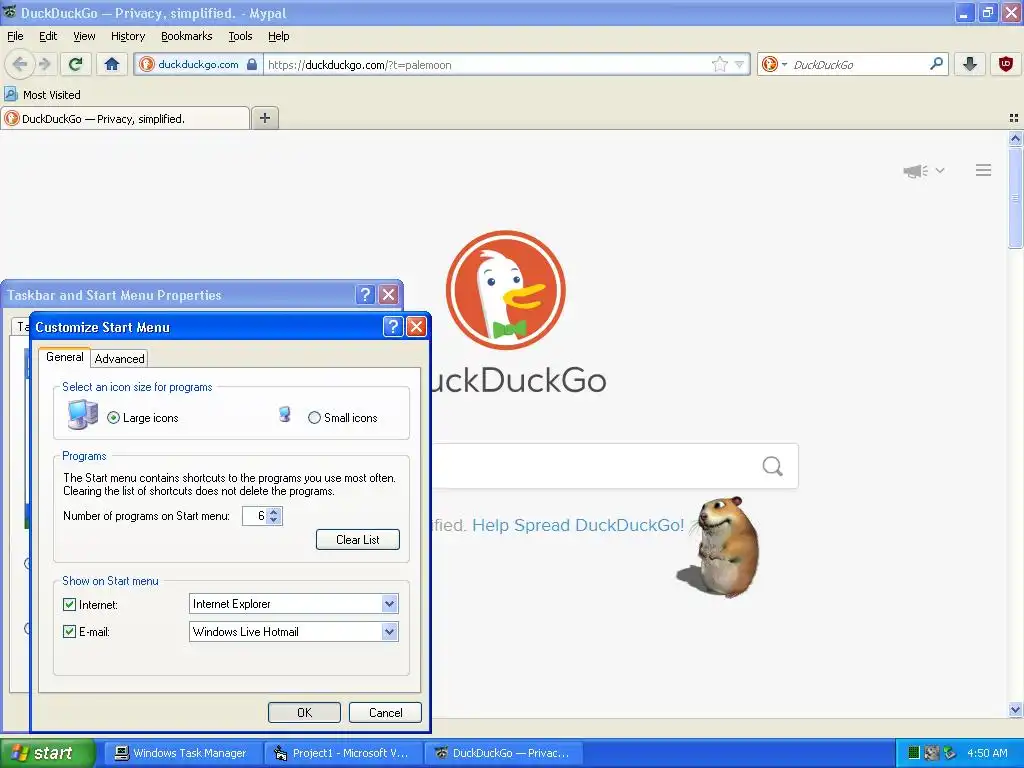Click the padlock site security icon
Image resolution: width=1024 pixels, height=768 pixels.
coord(252,64)
